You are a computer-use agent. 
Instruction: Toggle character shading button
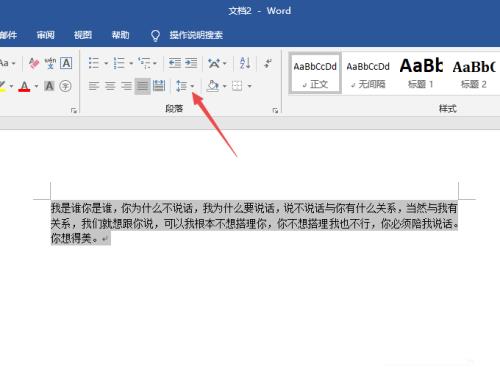click(x=49, y=86)
